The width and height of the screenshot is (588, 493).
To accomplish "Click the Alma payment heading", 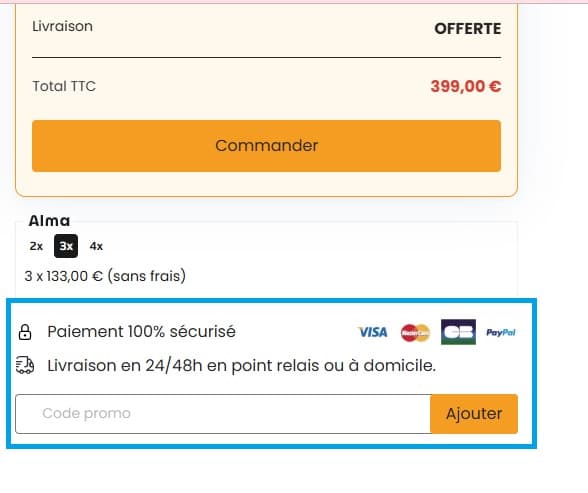I will (x=49, y=221).
